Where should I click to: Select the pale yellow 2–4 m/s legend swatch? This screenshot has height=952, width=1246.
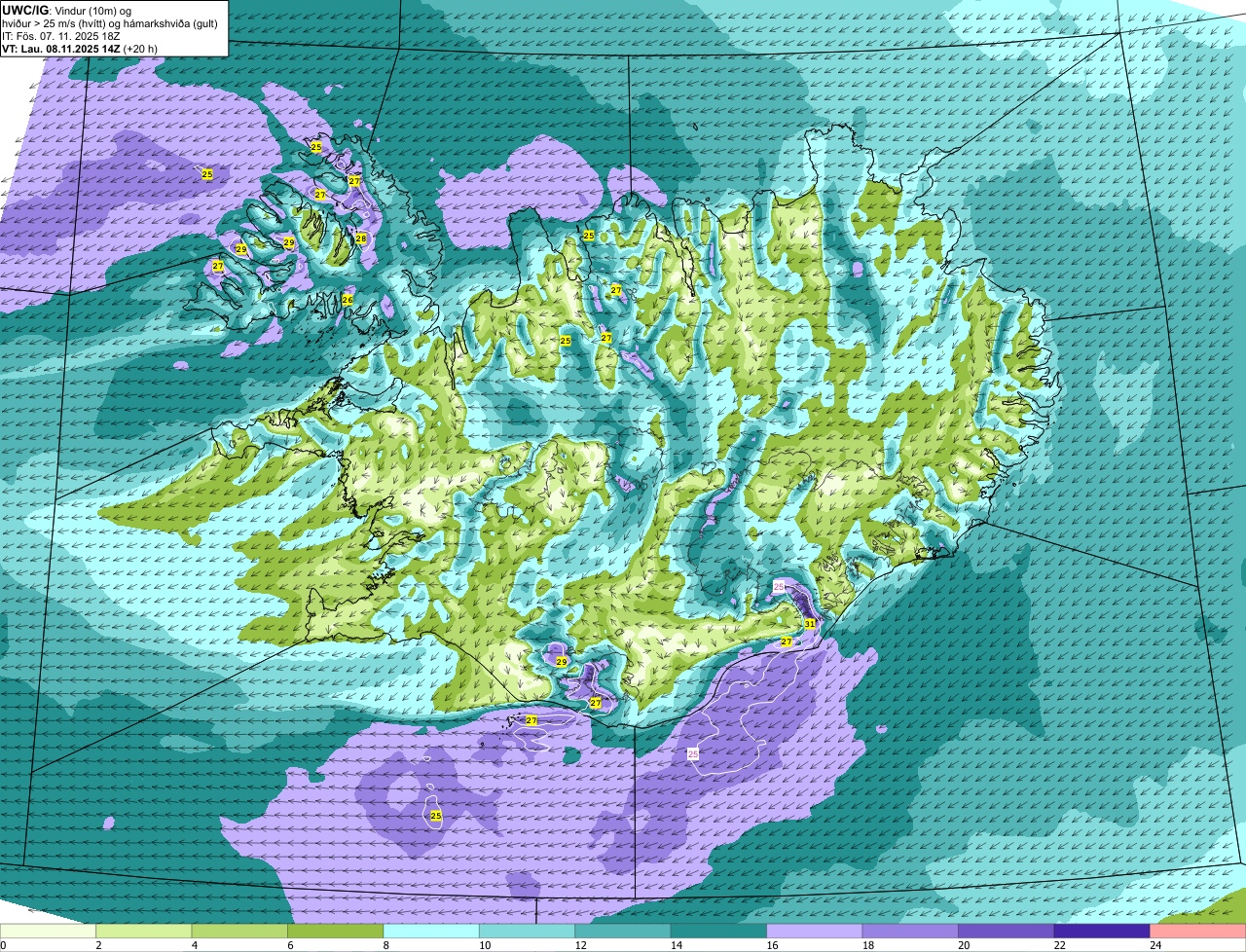[x=144, y=931]
